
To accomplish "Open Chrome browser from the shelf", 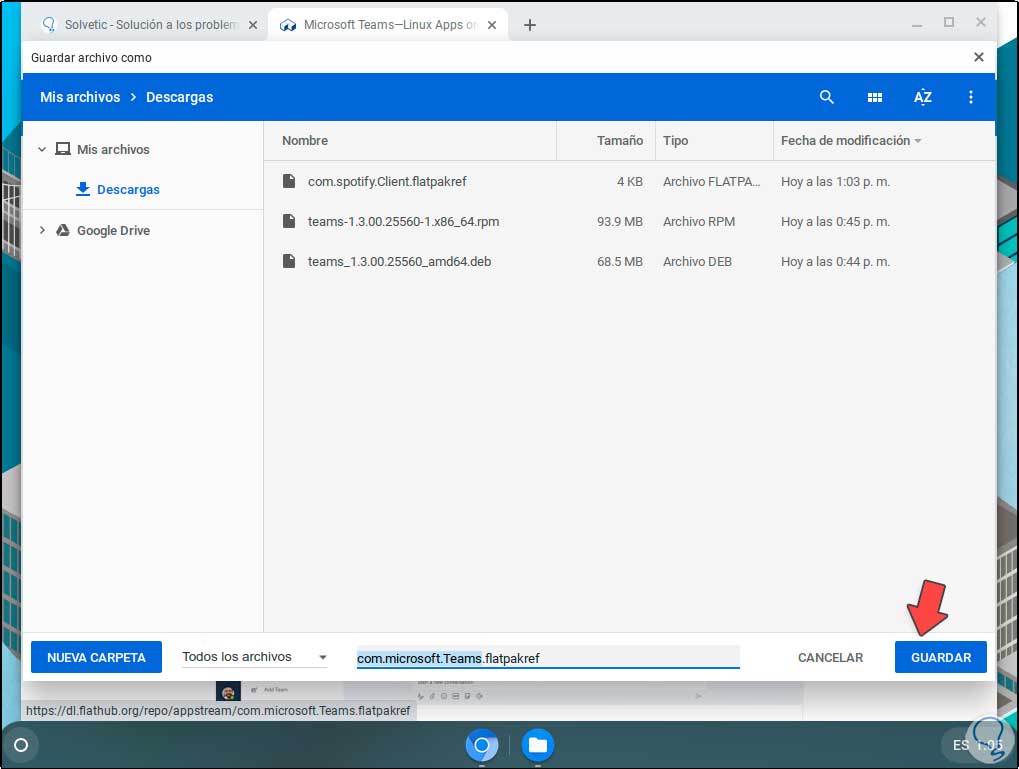I will 482,745.
